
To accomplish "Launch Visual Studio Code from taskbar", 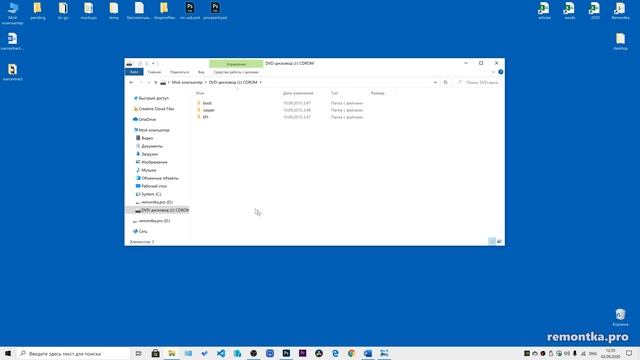I will [221, 353].
